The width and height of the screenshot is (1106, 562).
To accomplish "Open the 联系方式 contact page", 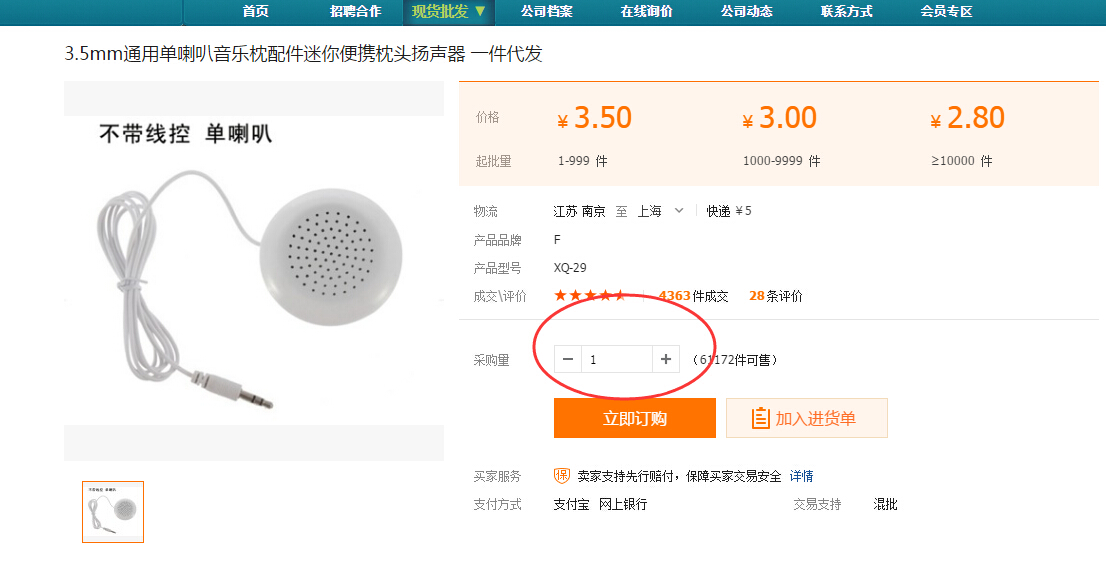I will pyautogui.click(x=846, y=11).
